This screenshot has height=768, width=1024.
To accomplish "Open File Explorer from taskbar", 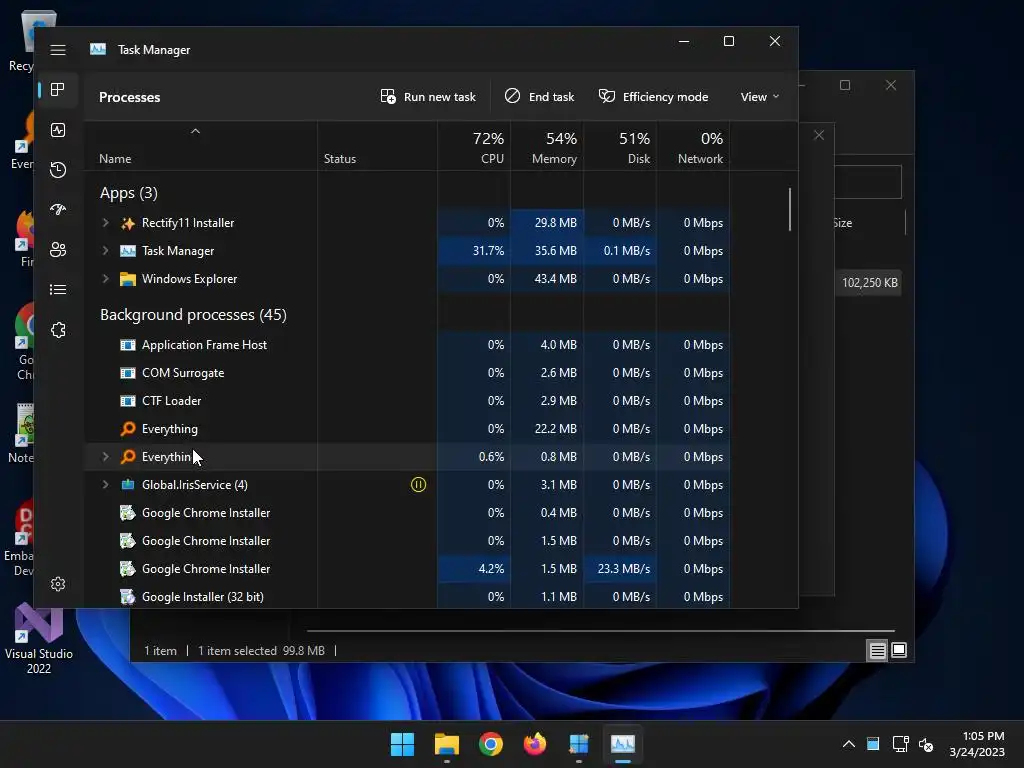I will tap(447, 744).
